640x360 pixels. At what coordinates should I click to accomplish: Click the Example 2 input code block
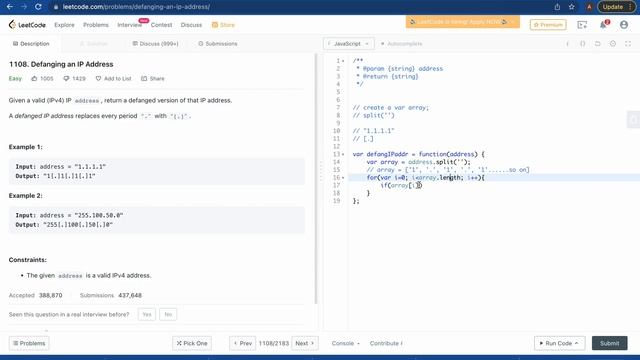157,220
